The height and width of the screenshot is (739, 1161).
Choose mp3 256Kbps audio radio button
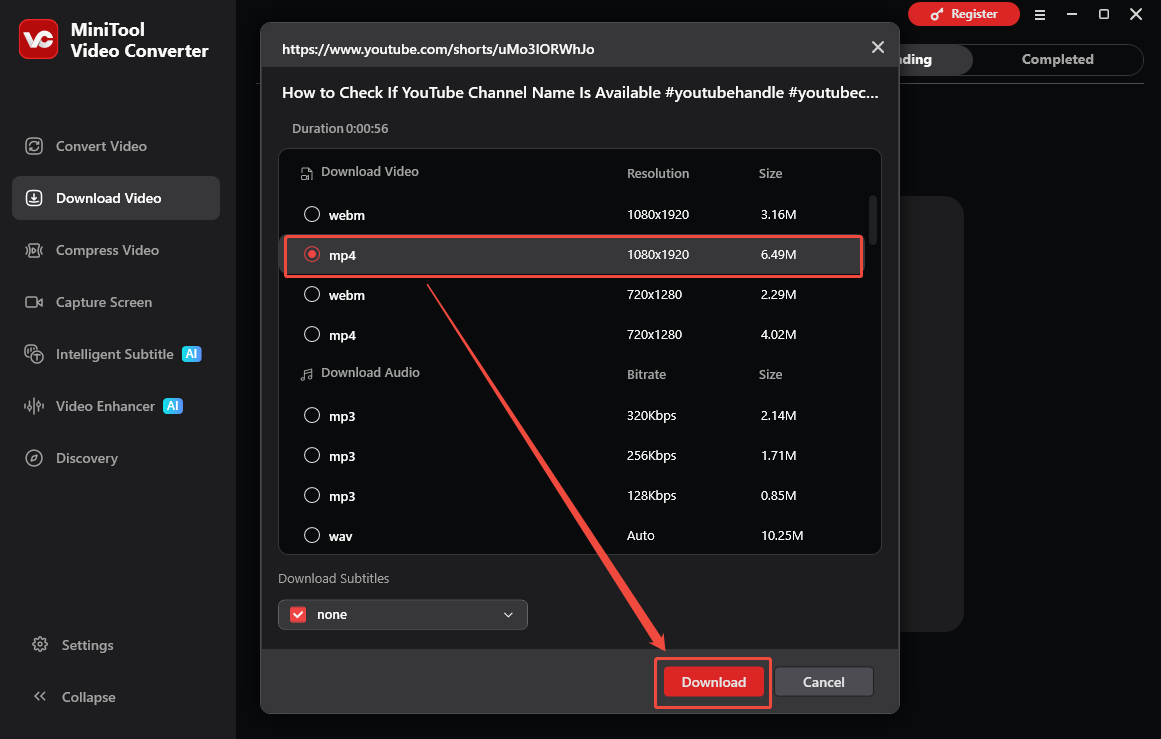[x=312, y=455]
